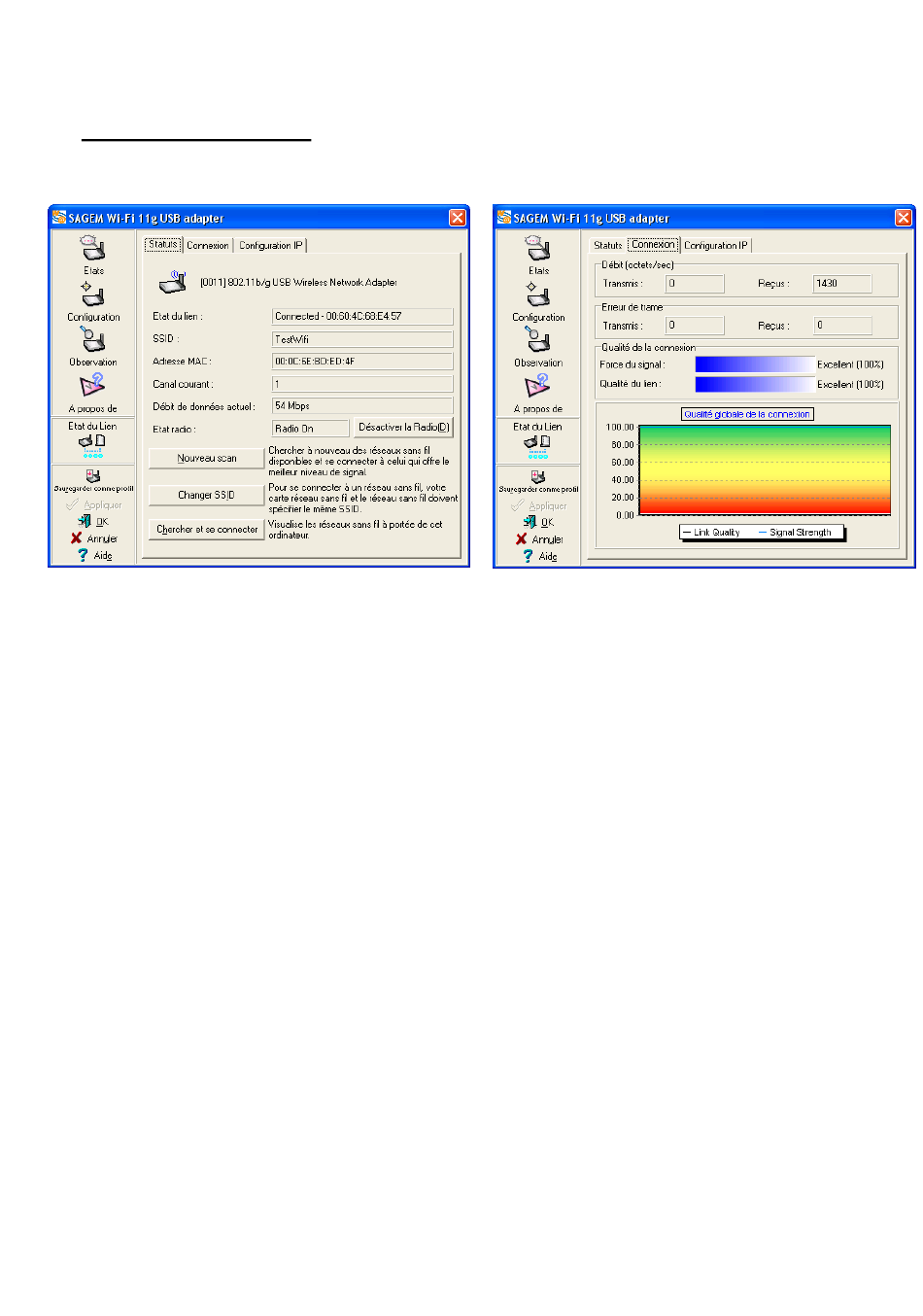Viewport: 923px width, 1316px height.
Task: Open 'A propos de' icon in the Statuts-tab window
Action: 92,386
